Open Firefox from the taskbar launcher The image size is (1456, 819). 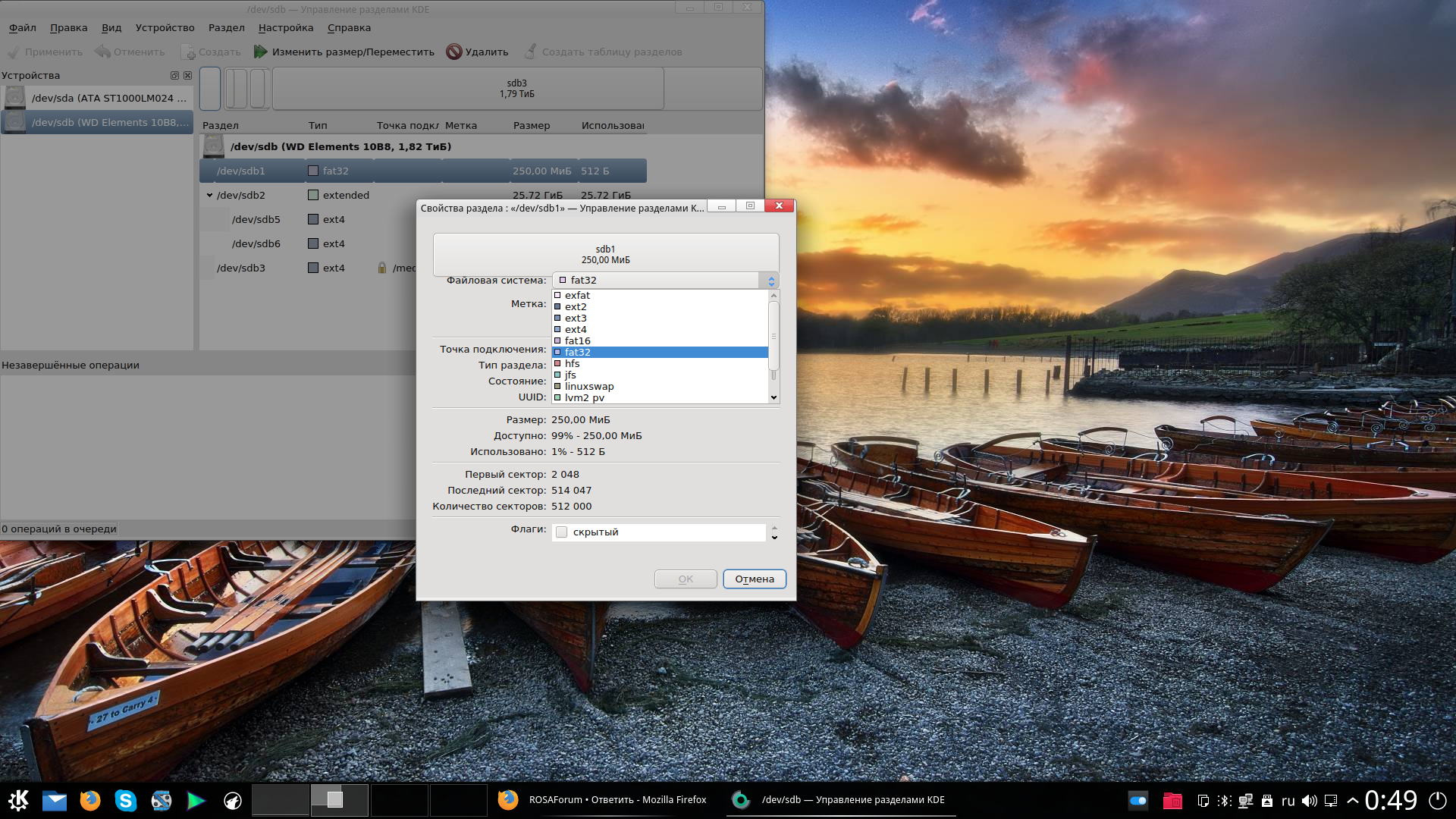[x=90, y=800]
